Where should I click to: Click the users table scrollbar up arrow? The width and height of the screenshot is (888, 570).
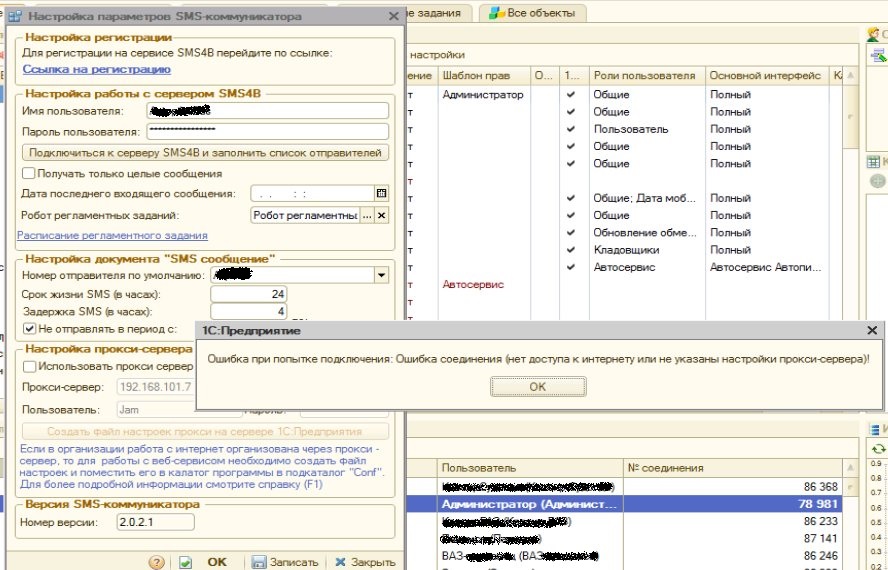[x=850, y=75]
